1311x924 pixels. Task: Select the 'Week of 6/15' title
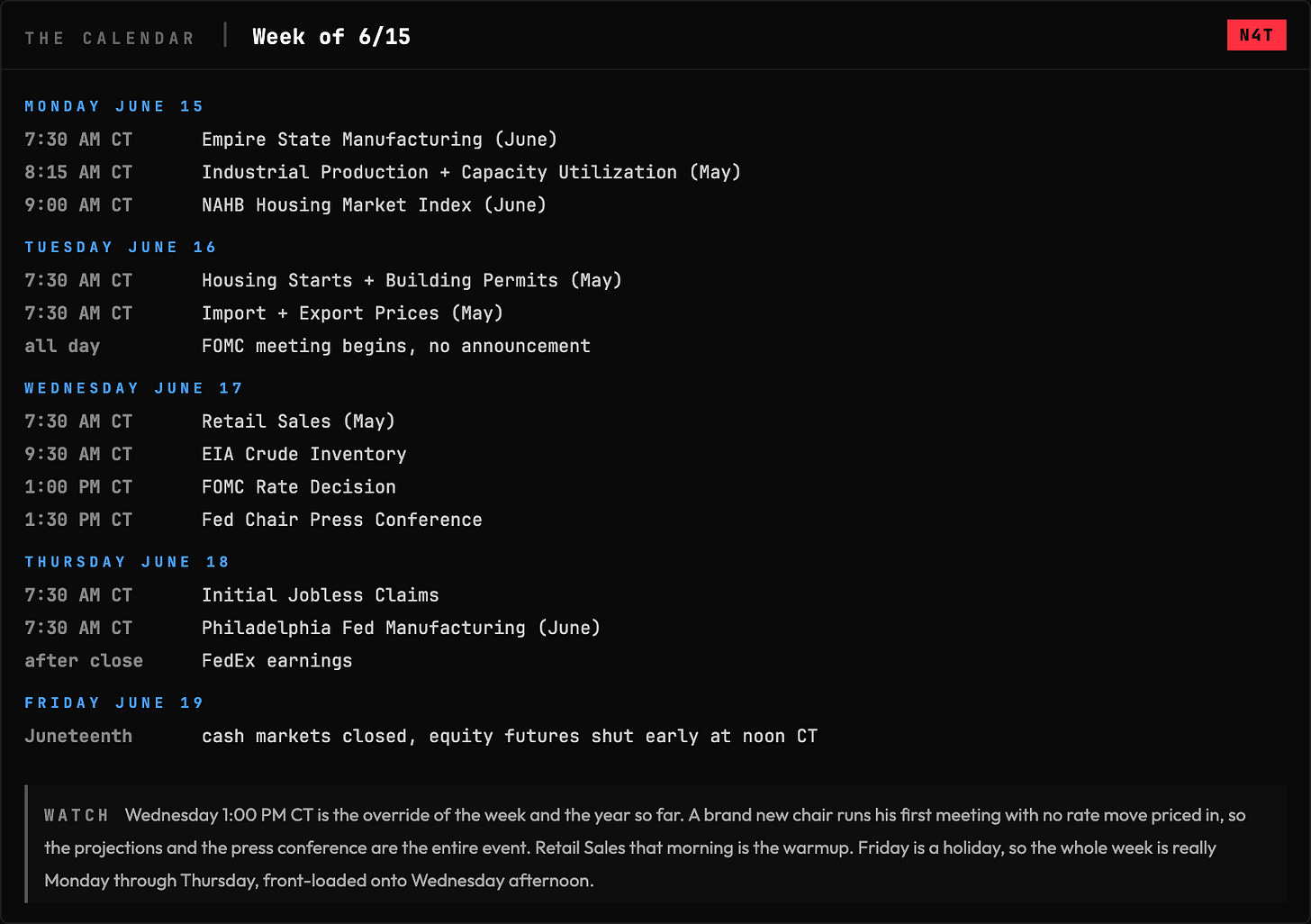click(x=331, y=37)
